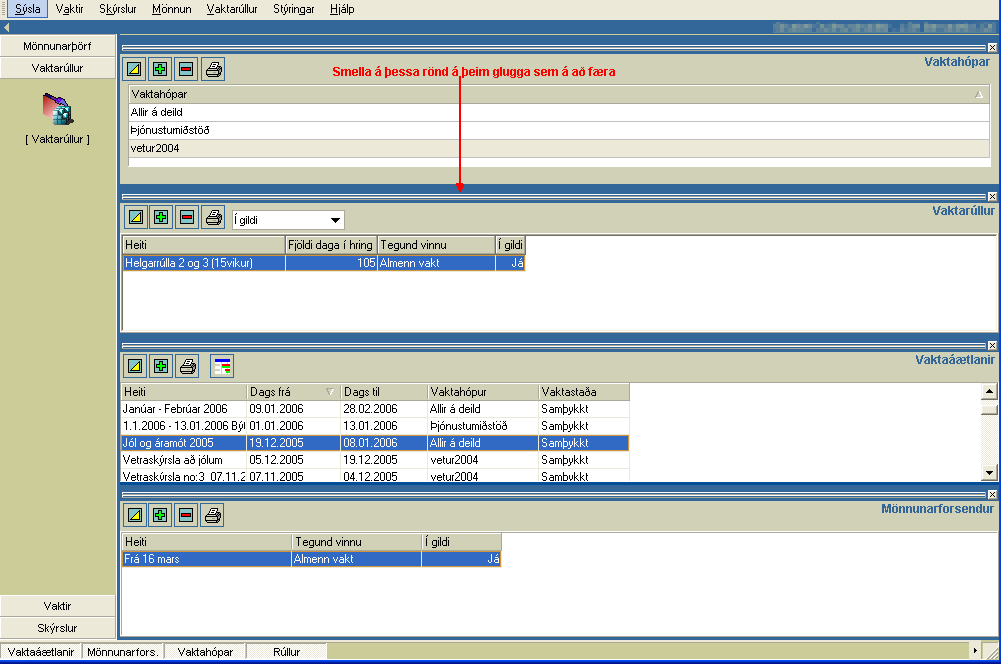Click the Vaktarúllur sidebar group button
This screenshot has height=664, width=1001.
point(57,68)
